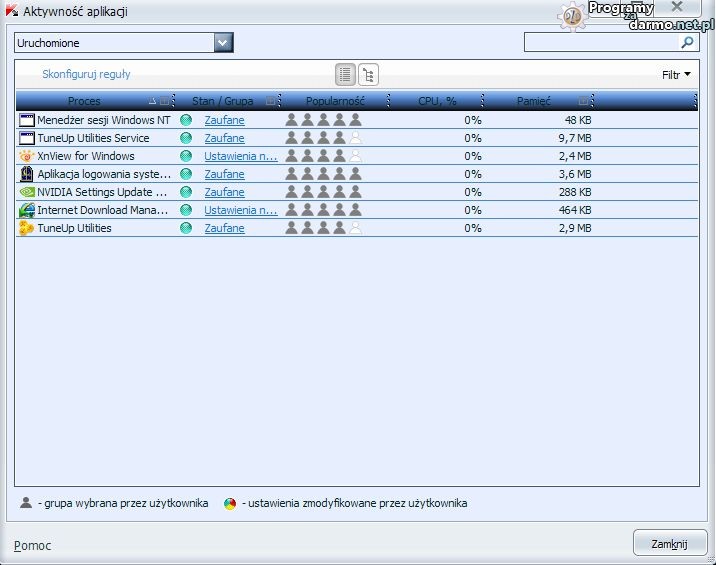Click status orb for Menedżer sesji
Viewport: 716px width, 565px height.
[186, 120]
